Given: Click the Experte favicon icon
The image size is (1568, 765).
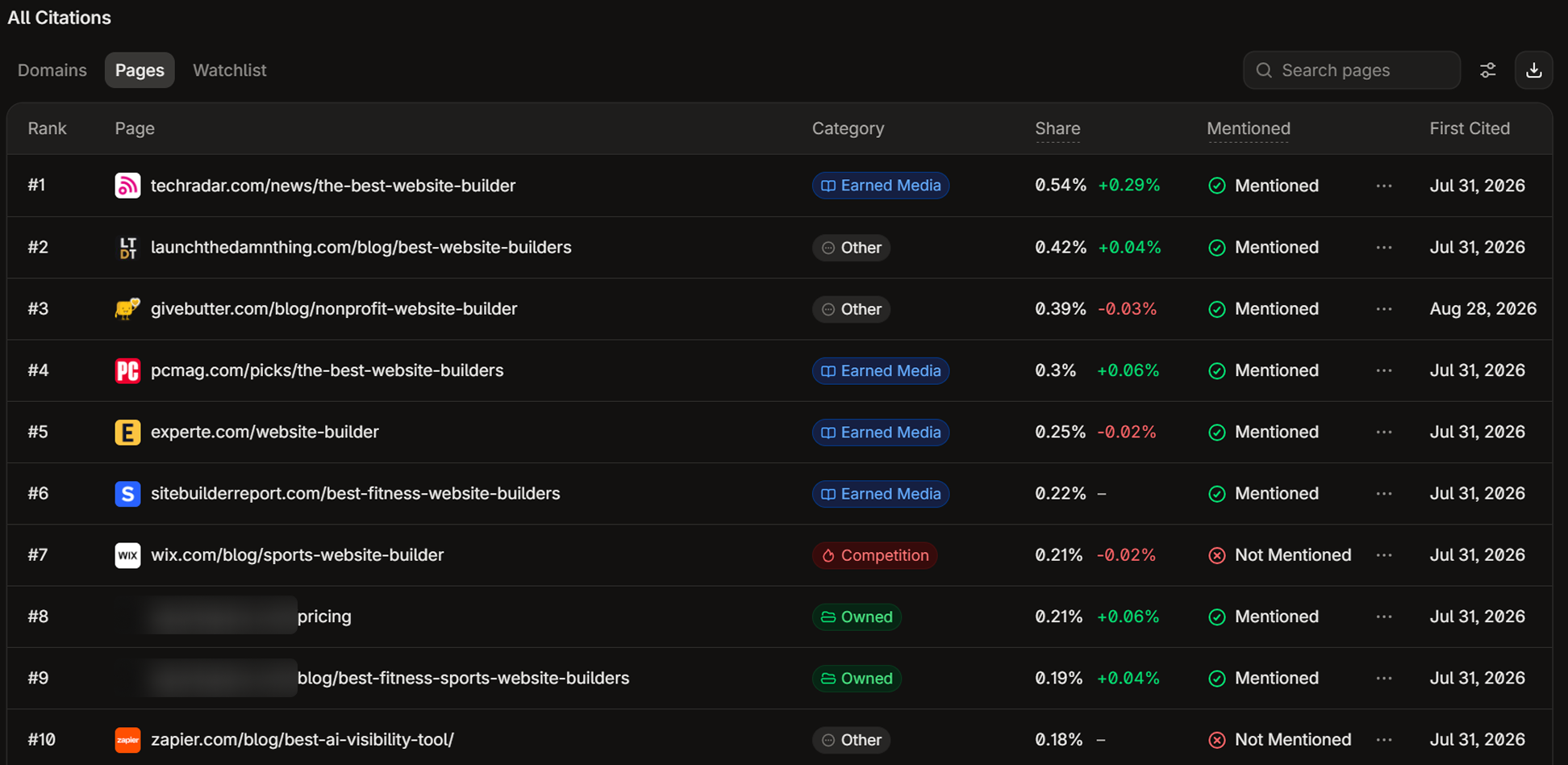Looking at the screenshot, I should 127,432.
